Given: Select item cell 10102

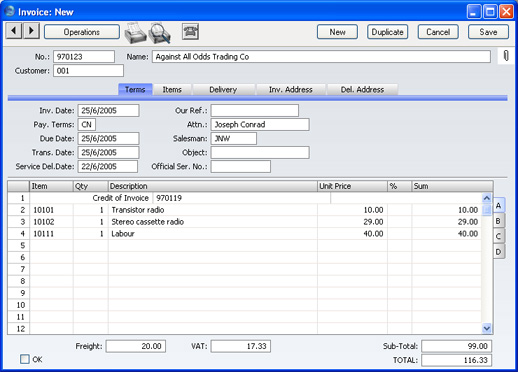Looking at the screenshot, I should [x=51, y=222].
